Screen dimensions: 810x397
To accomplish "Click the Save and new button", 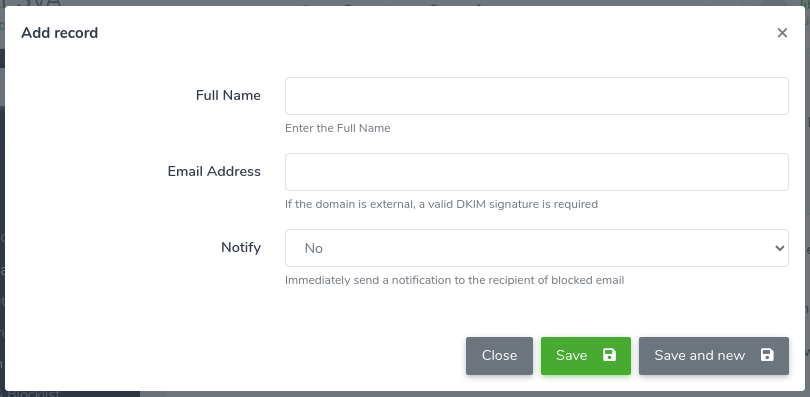I will pyautogui.click(x=714, y=356).
